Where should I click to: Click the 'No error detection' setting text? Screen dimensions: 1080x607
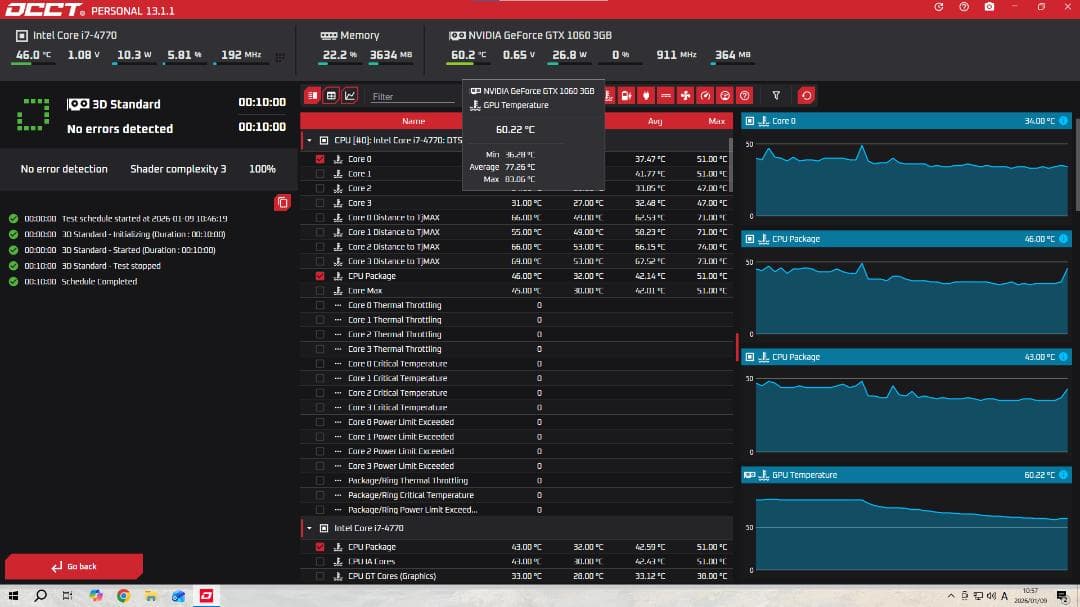(64, 169)
